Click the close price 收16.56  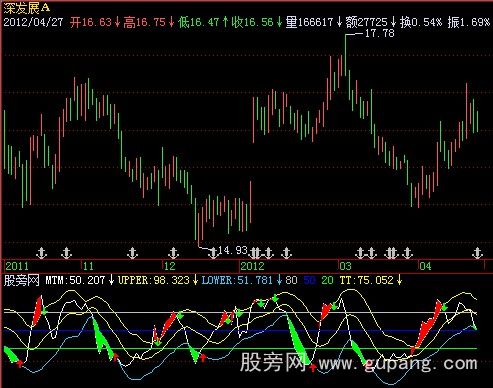(x=252, y=22)
